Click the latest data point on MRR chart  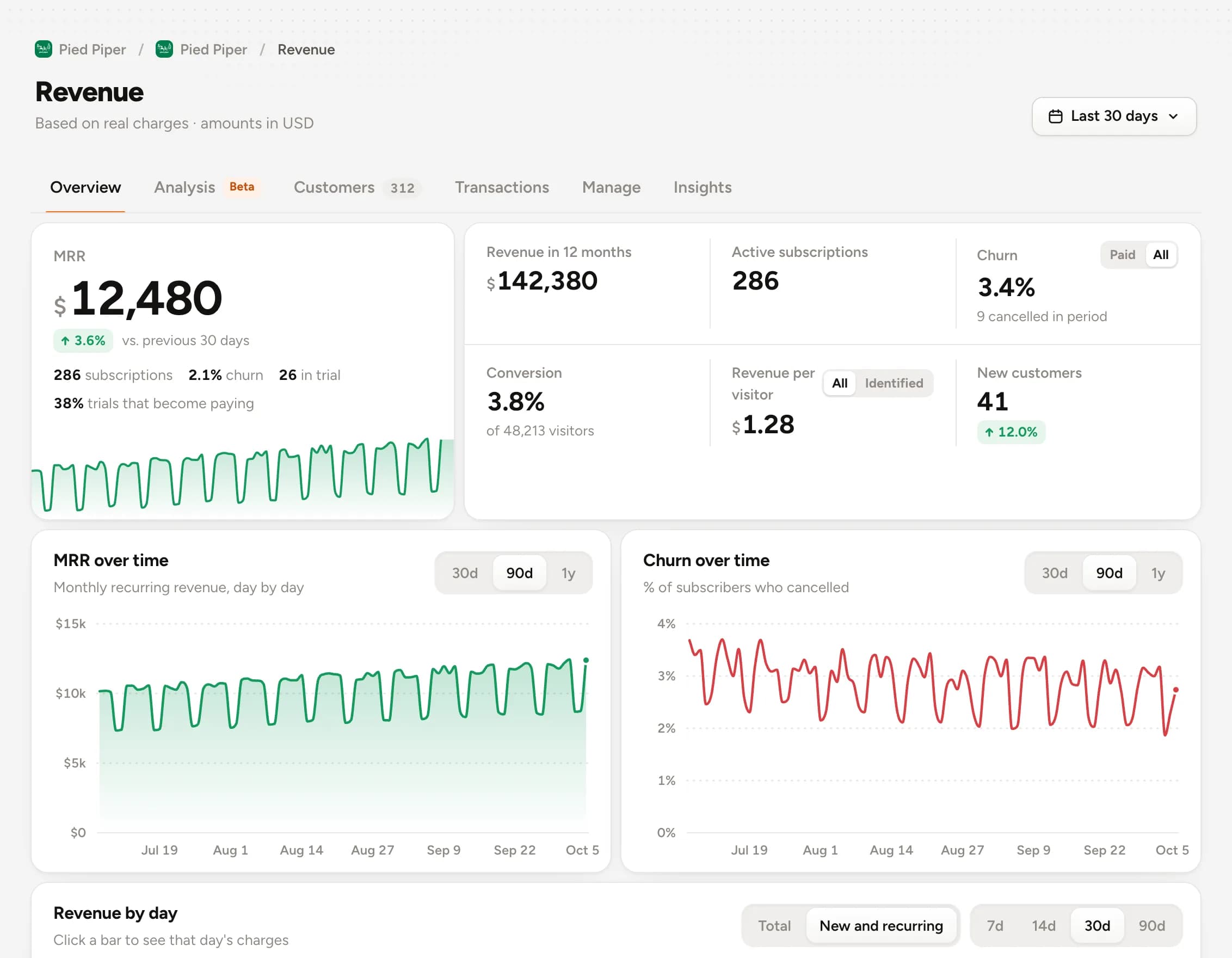point(586,660)
